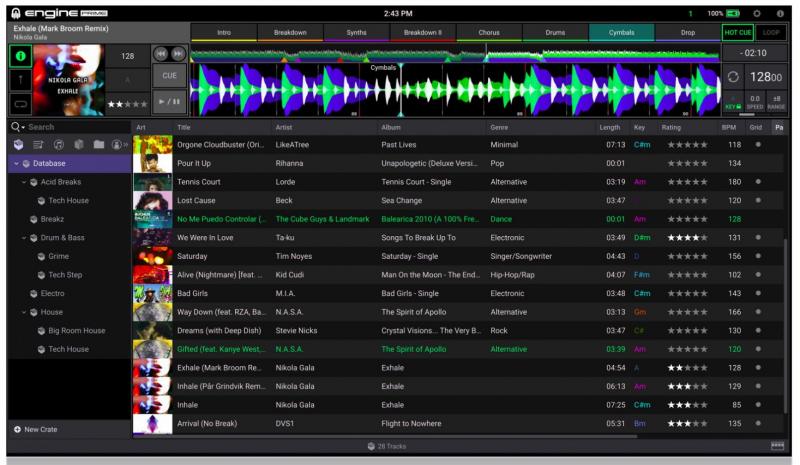Select the Big Room House crate

point(69,331)
